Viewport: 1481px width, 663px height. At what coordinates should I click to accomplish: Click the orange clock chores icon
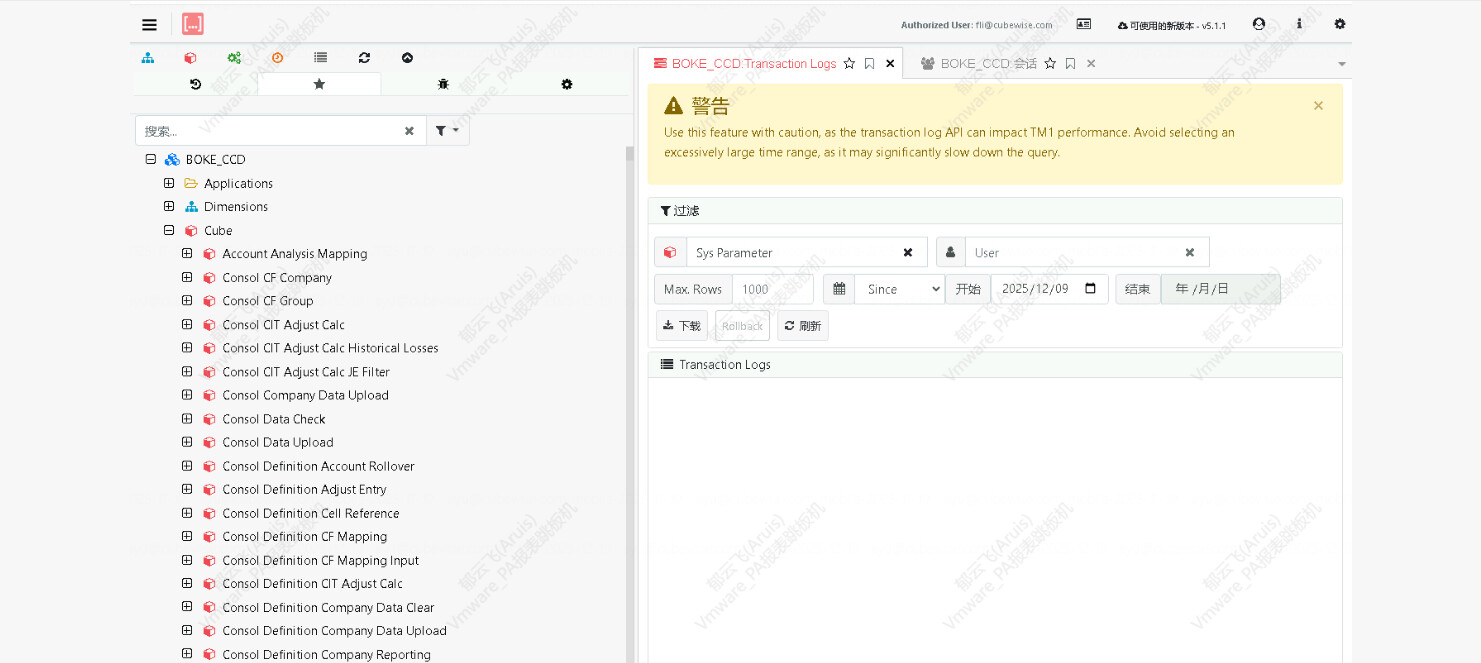click(277, 58)
